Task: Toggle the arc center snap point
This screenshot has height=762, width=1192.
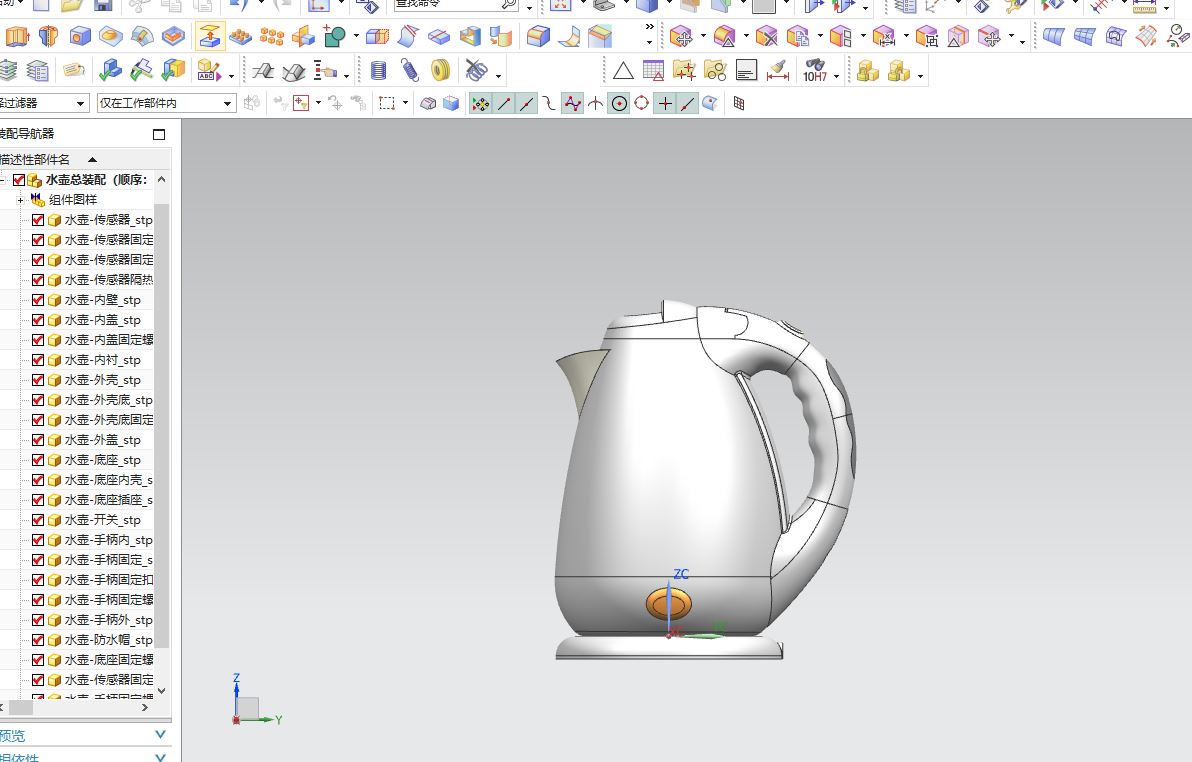Action: [620, 103]
